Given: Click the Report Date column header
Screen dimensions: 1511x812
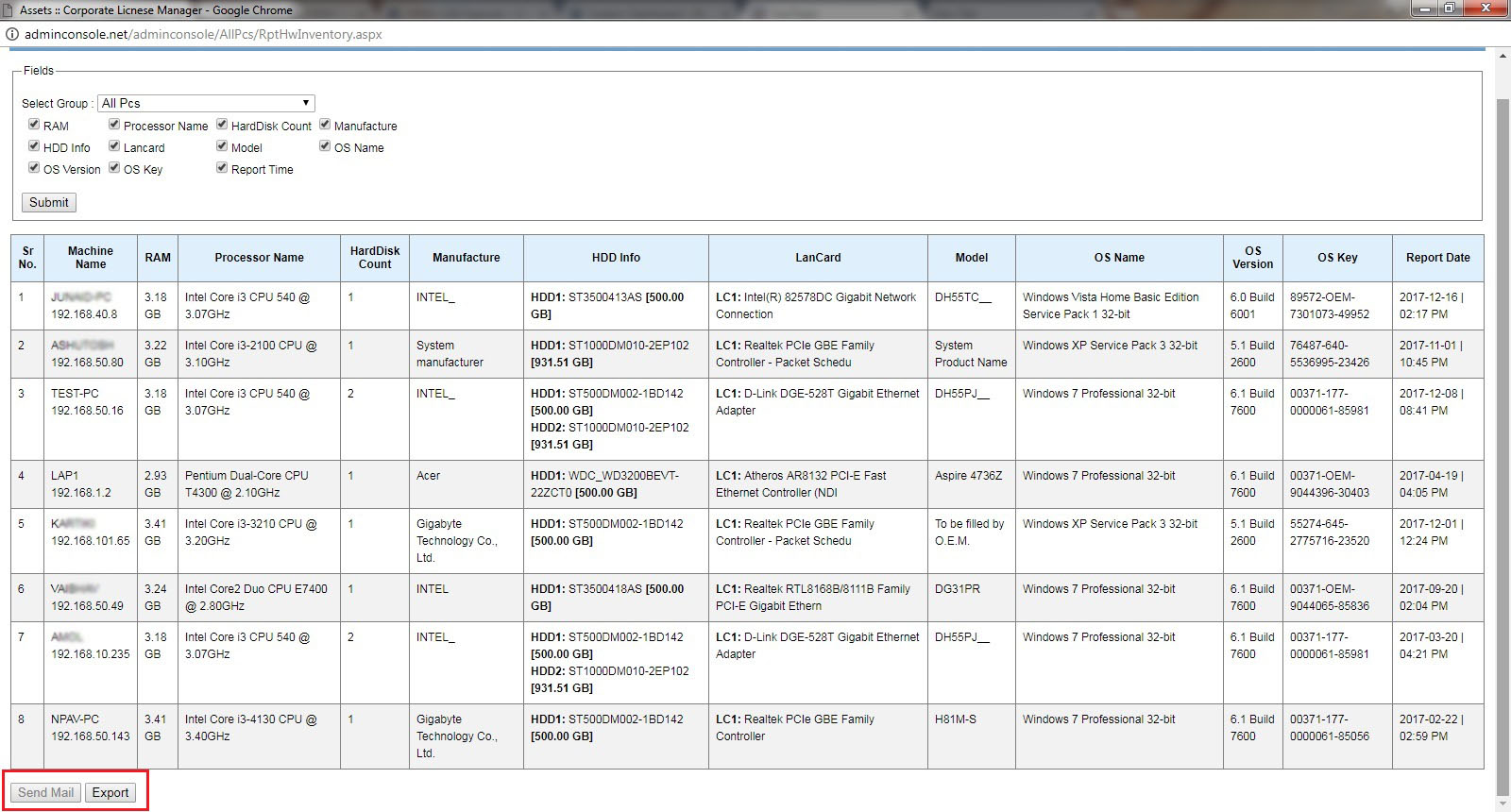Looking at the screenshot, I should [1437, 258].
